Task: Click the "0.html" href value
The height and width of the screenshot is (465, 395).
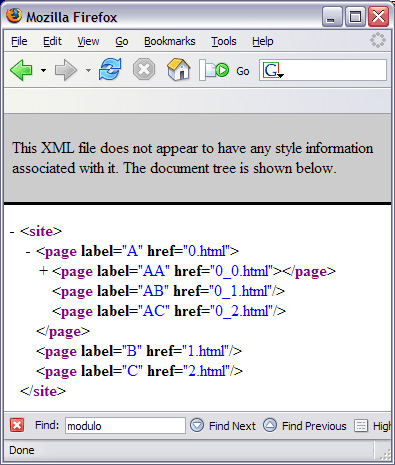Action: 207,251
